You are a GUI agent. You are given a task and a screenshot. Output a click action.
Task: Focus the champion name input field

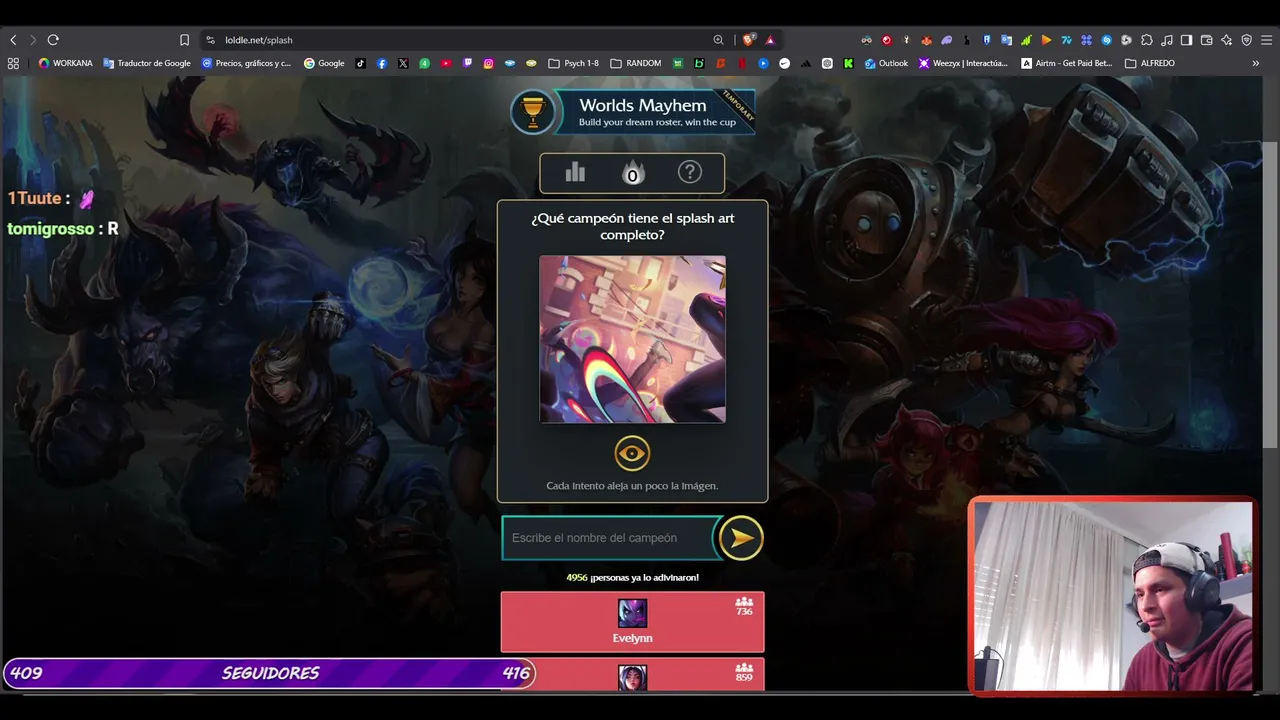[x=610, y=538]
